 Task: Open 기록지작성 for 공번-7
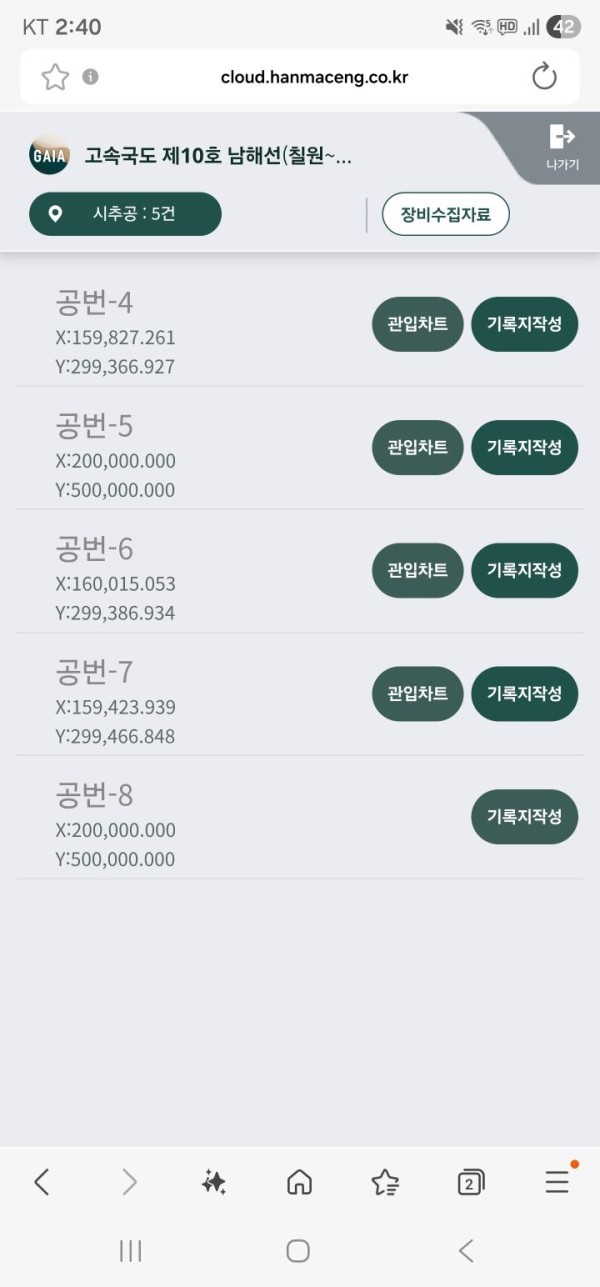(525, 693)
